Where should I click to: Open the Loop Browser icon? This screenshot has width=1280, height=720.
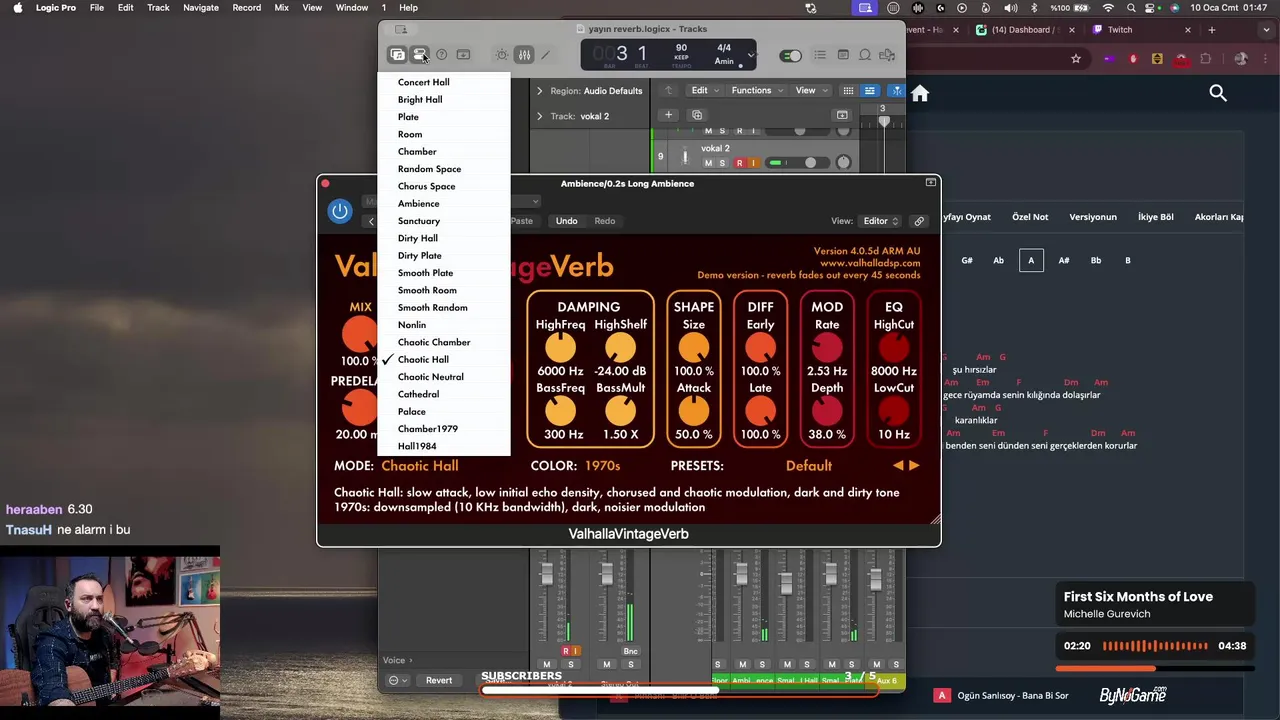tap(865, 55)
